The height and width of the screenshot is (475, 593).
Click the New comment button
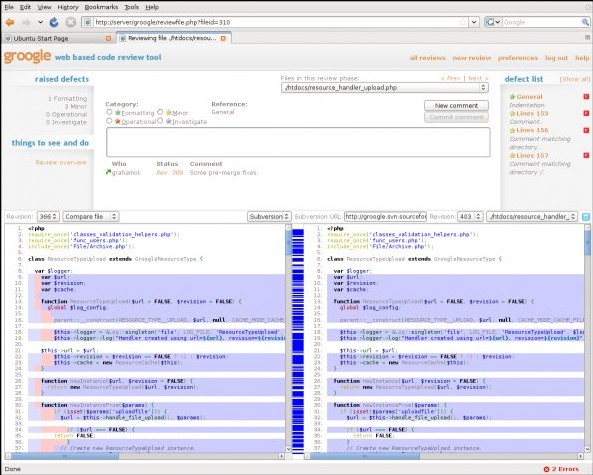point(456,106)
